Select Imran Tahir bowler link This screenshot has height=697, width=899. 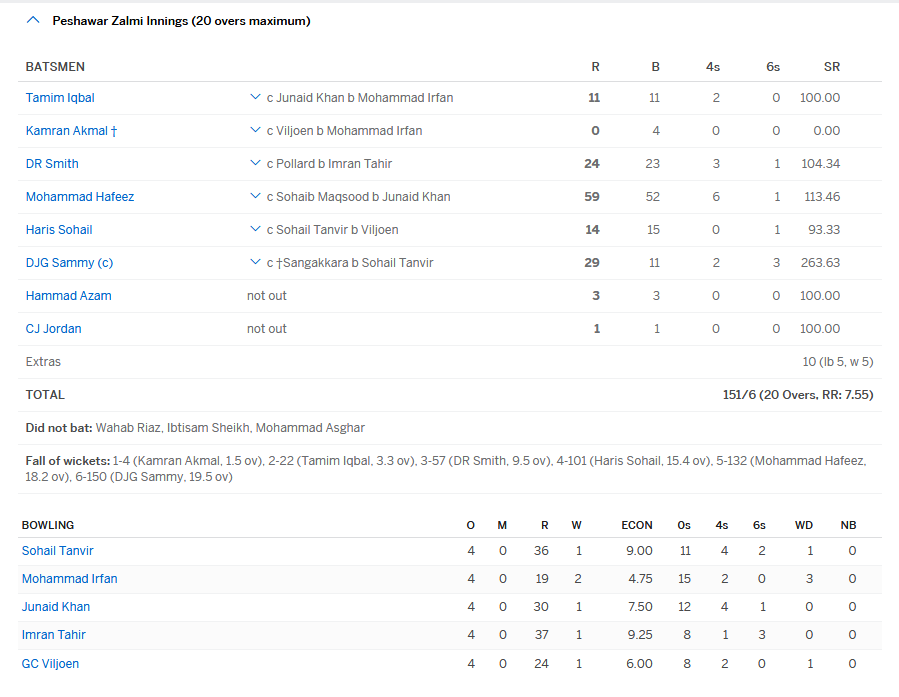pyautogui.click(x=54, y=635)
